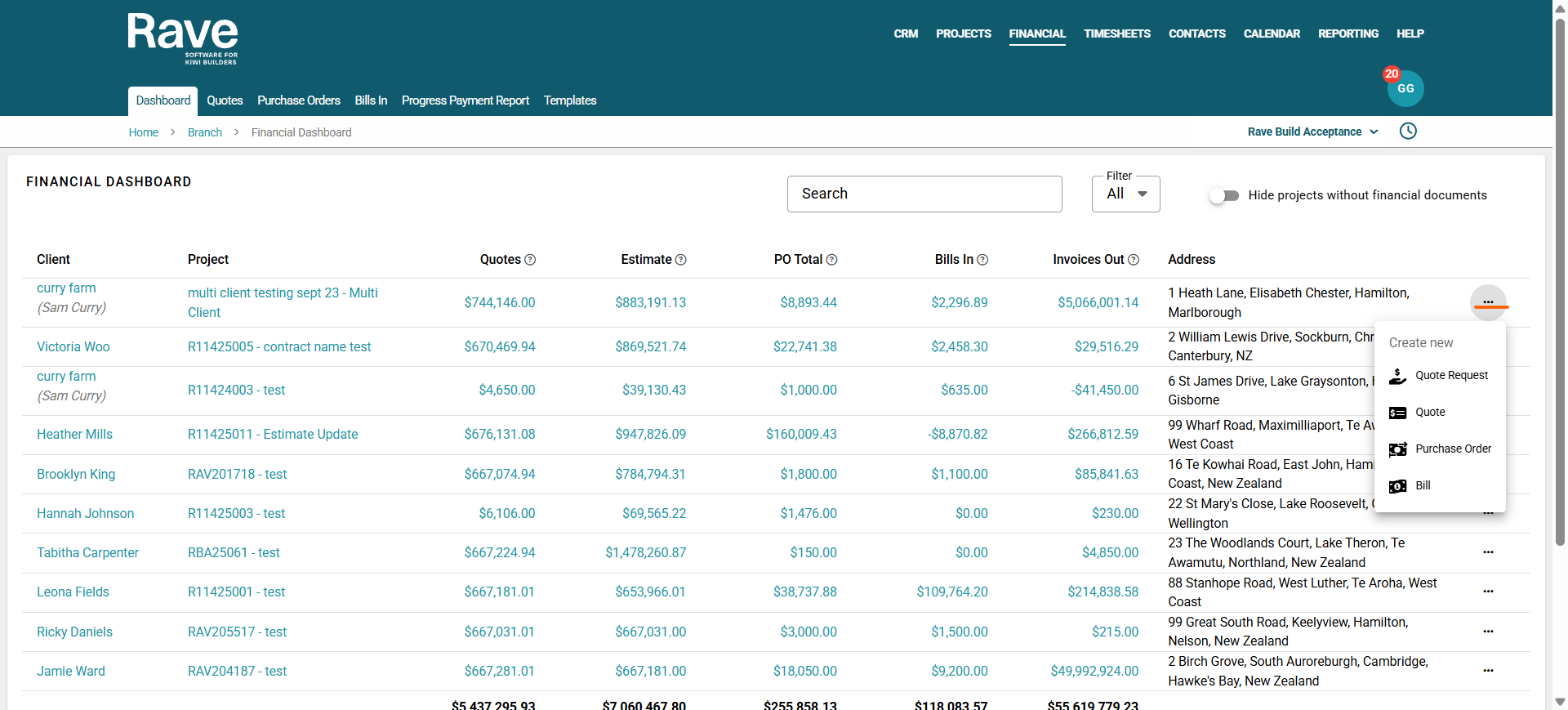The image size is (1568, 710).
Task: Click the Bills In help icon
Action: click(982, 260)
